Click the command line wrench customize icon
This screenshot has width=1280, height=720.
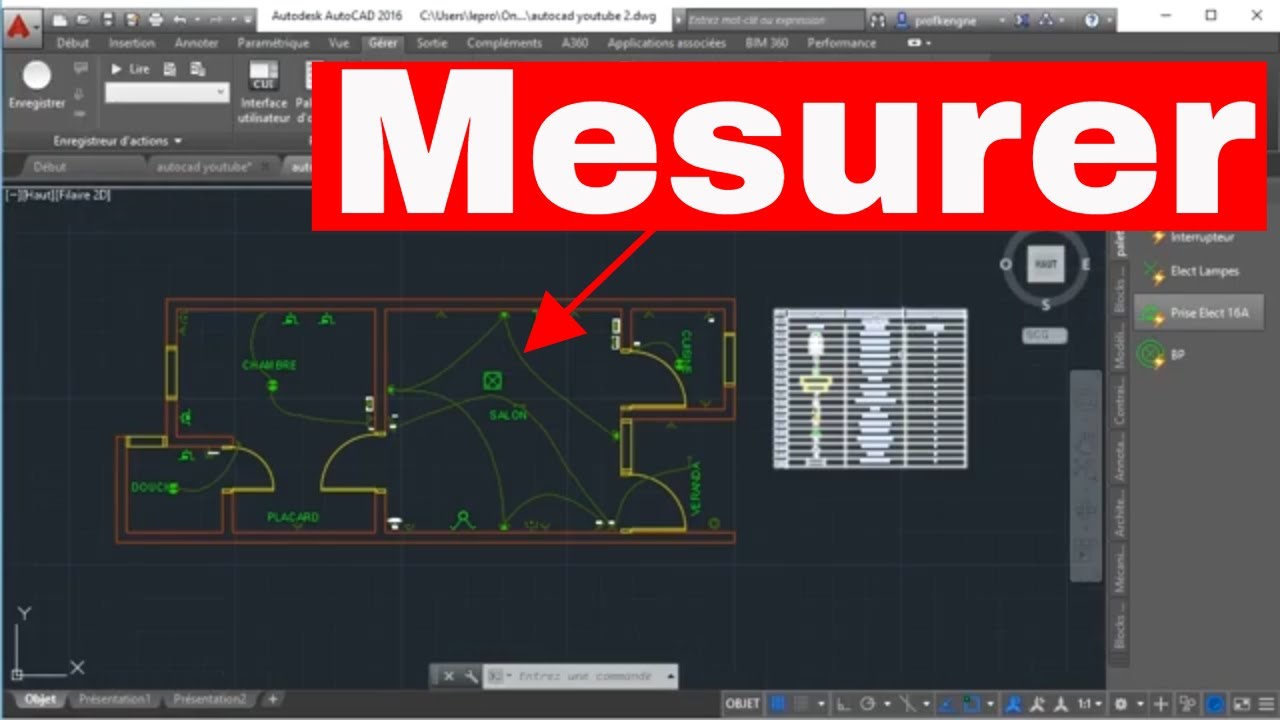coord(471,676)
